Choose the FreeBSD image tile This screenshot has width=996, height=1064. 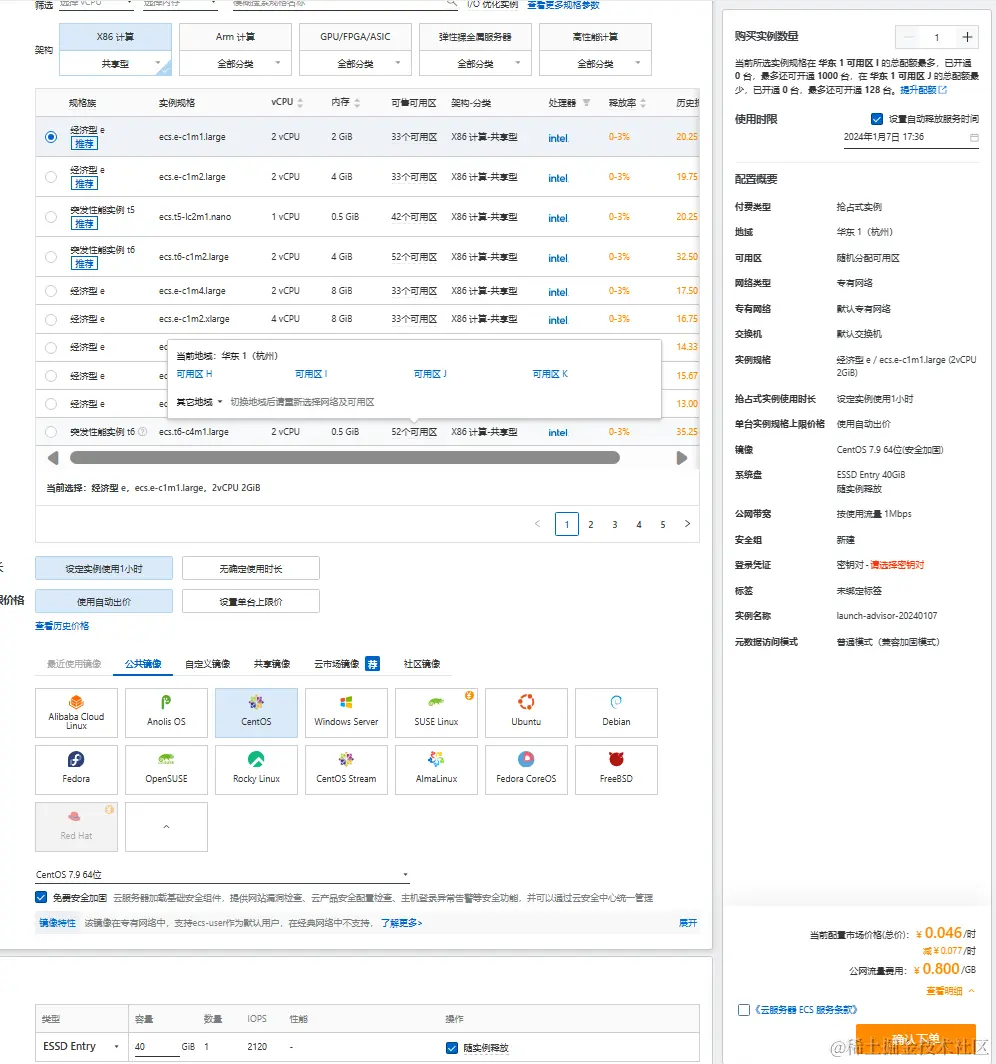pyautogui.click(x=616, y=770)
